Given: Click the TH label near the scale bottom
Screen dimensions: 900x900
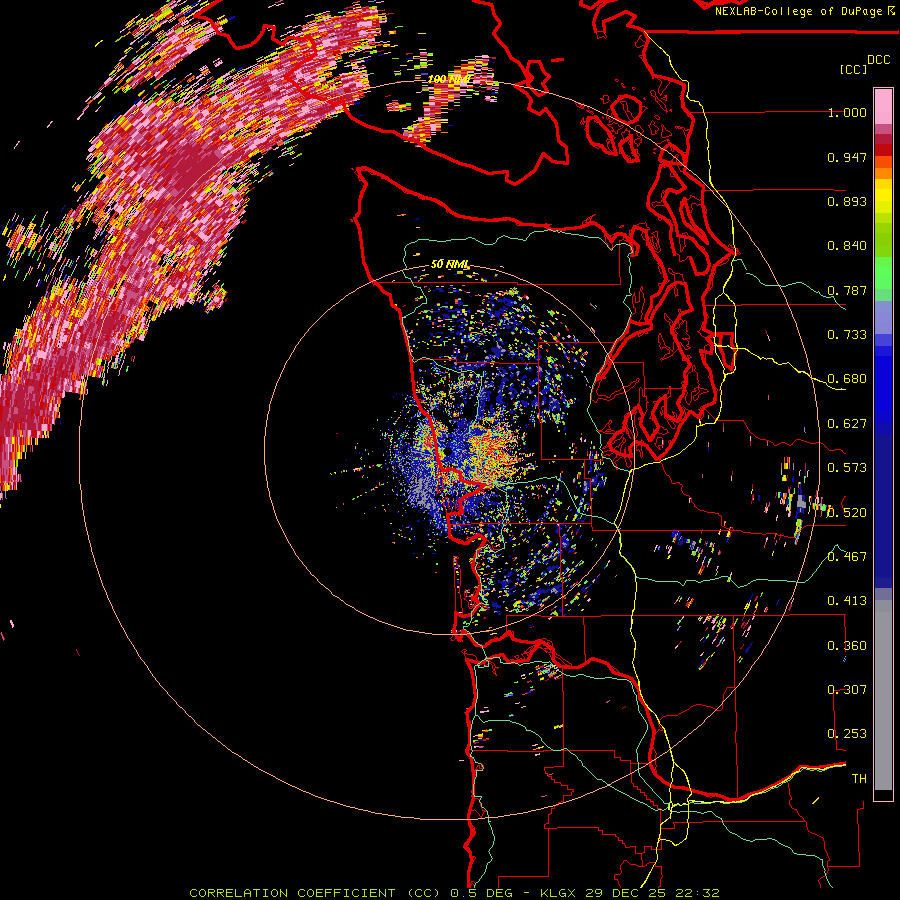Looking at the screenshot, I should (x=859, y=778).
